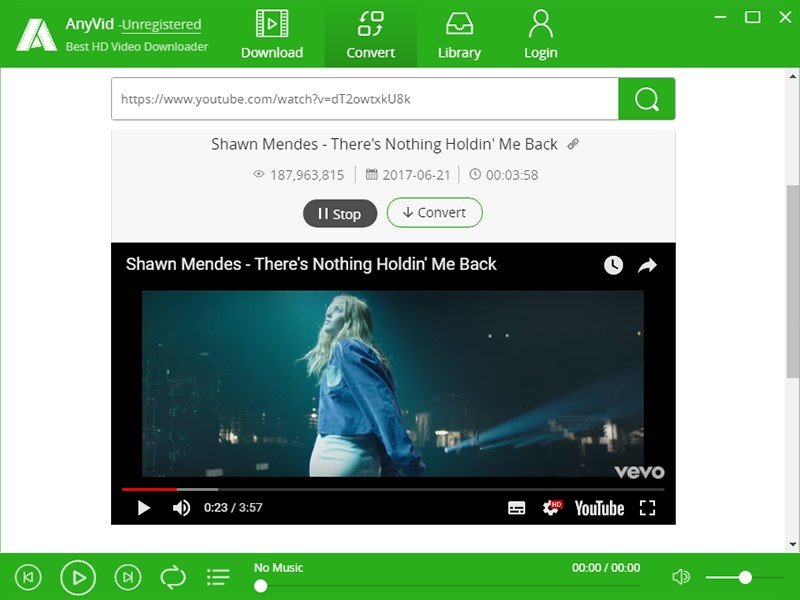Maximize the AnyVid window
The image size is (800, 600).
753,17
